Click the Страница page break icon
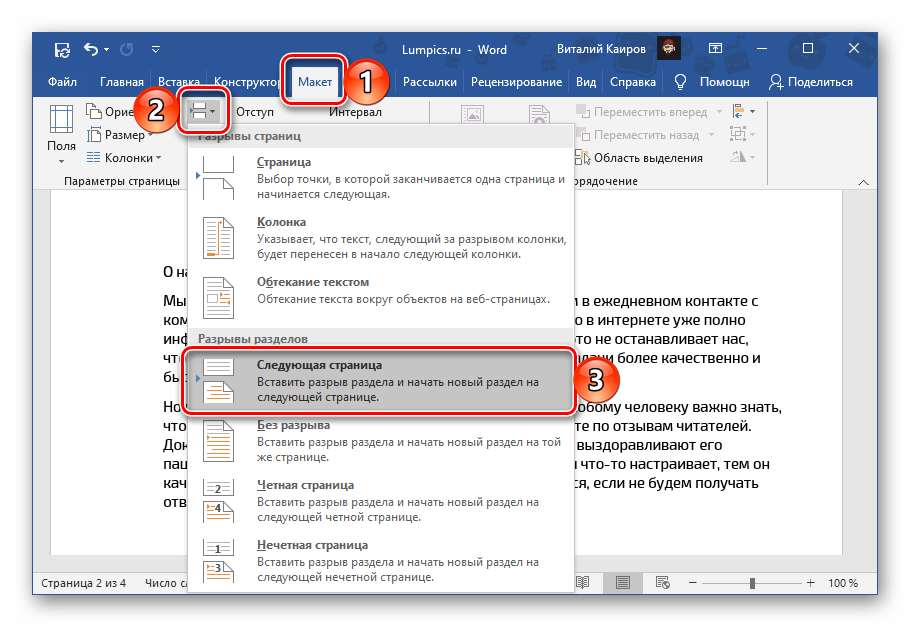 click(x=218, y=178)
